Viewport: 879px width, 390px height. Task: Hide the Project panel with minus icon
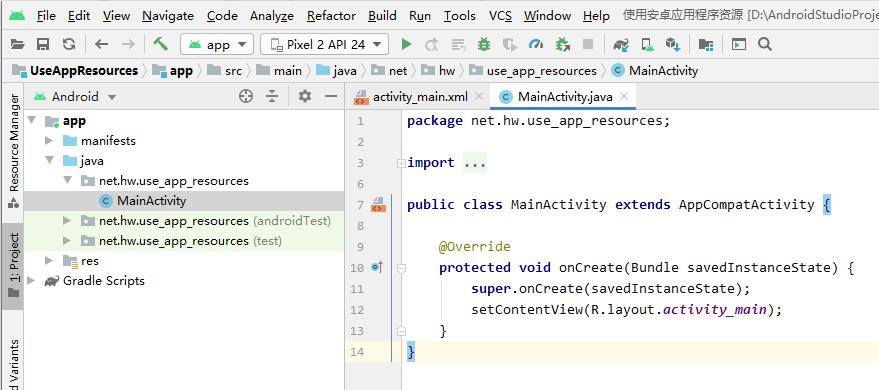tap(331, 96)
